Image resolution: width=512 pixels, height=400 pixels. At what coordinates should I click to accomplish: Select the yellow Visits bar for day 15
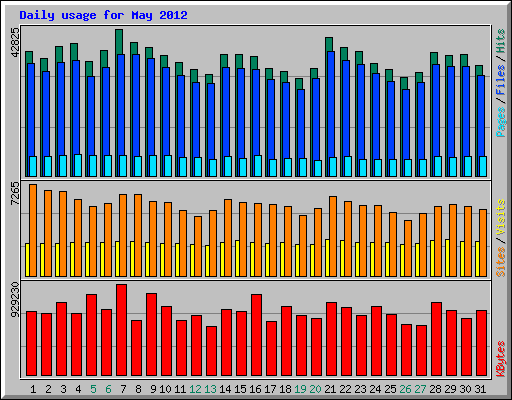coord(237,258)
